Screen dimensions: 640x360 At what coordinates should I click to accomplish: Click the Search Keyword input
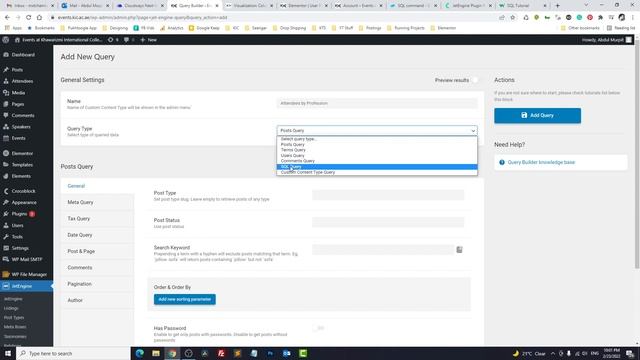click(383, 249)
